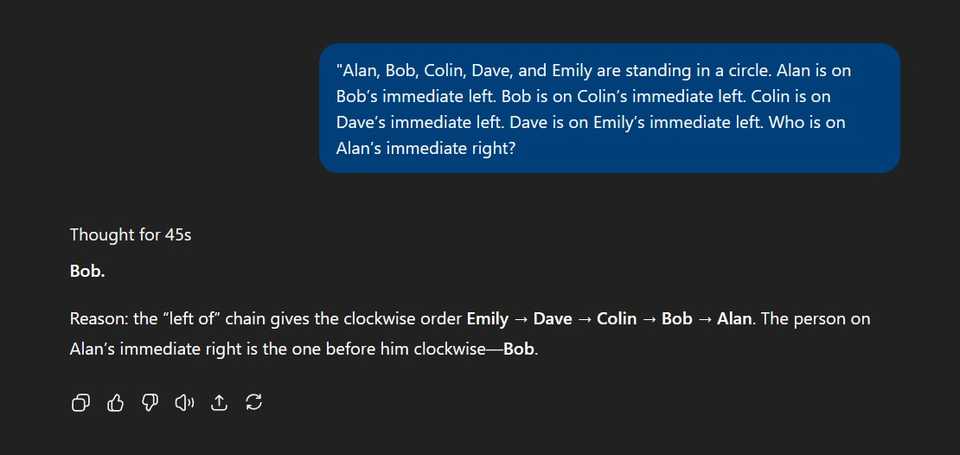Select the blue user message bubble

(609, 108)
